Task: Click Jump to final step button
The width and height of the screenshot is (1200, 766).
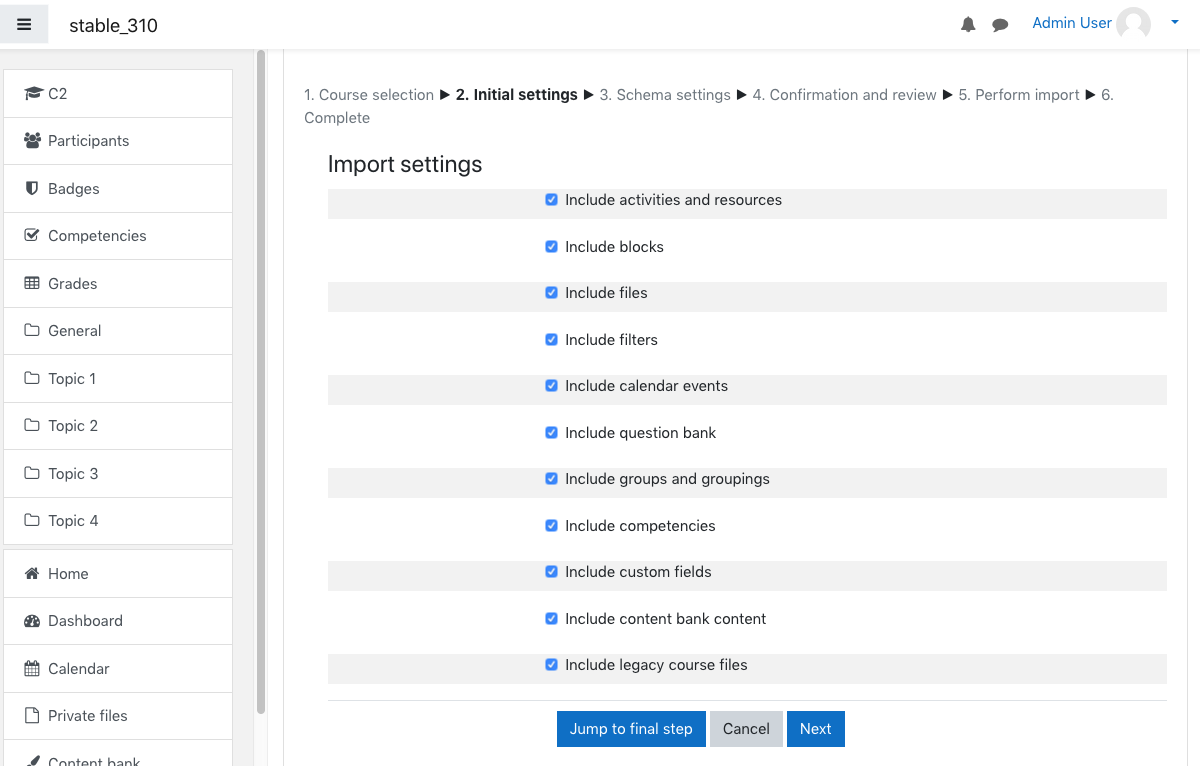Action: coord(631,729)
